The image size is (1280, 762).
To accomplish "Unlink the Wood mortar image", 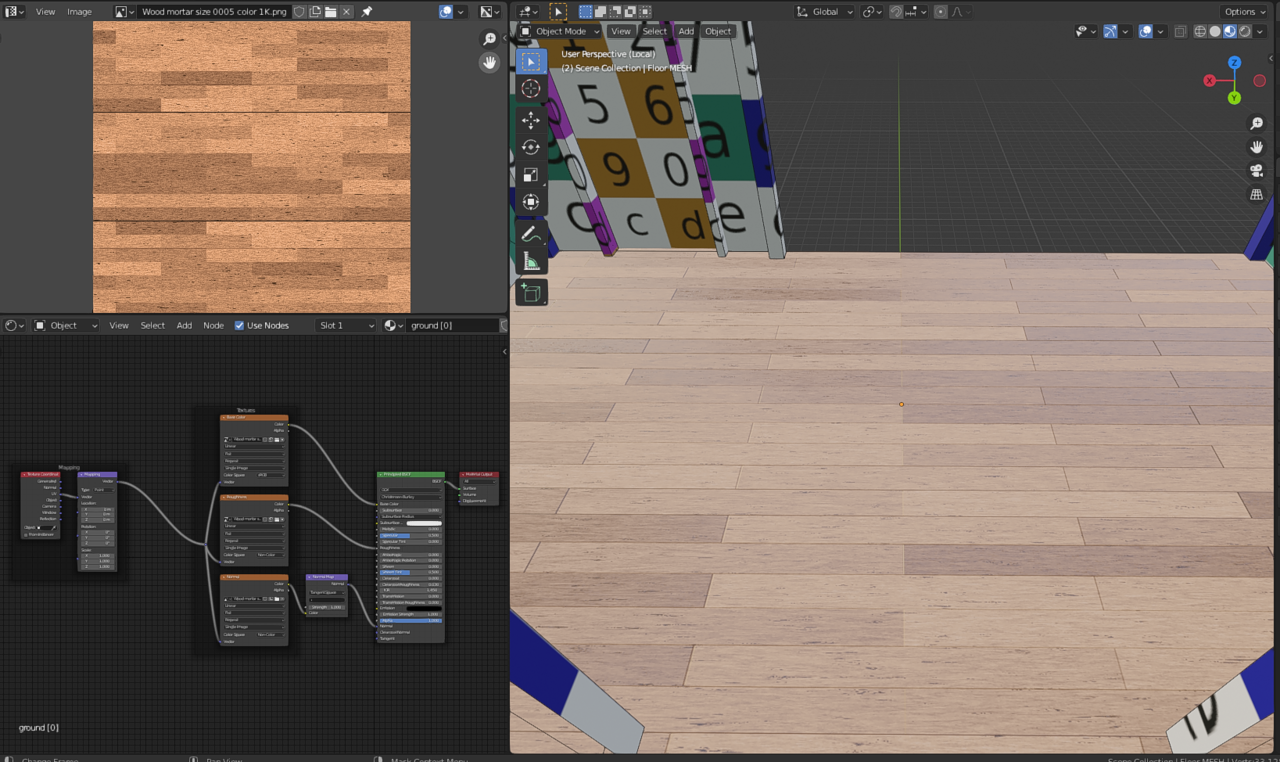I will 346,12.
